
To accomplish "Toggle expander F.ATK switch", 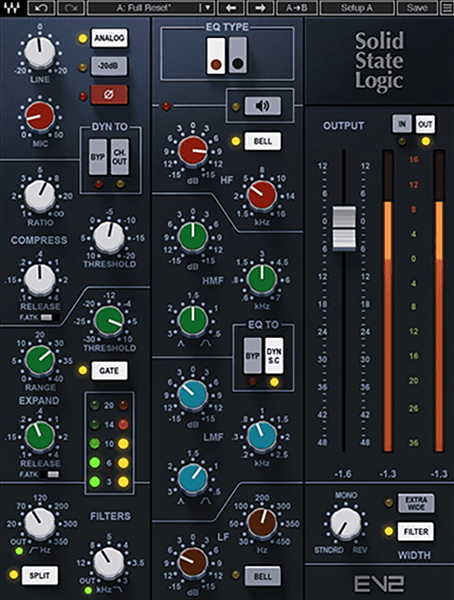I will [x=49, y=474].
